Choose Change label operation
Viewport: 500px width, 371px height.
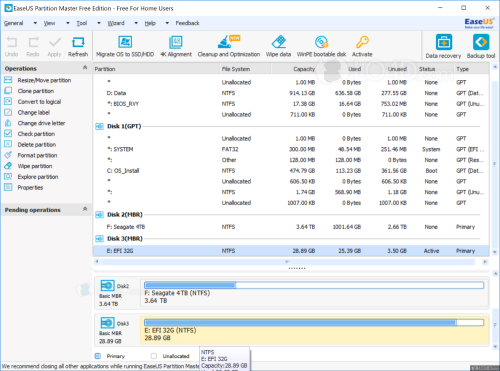[x=33, y=112]
